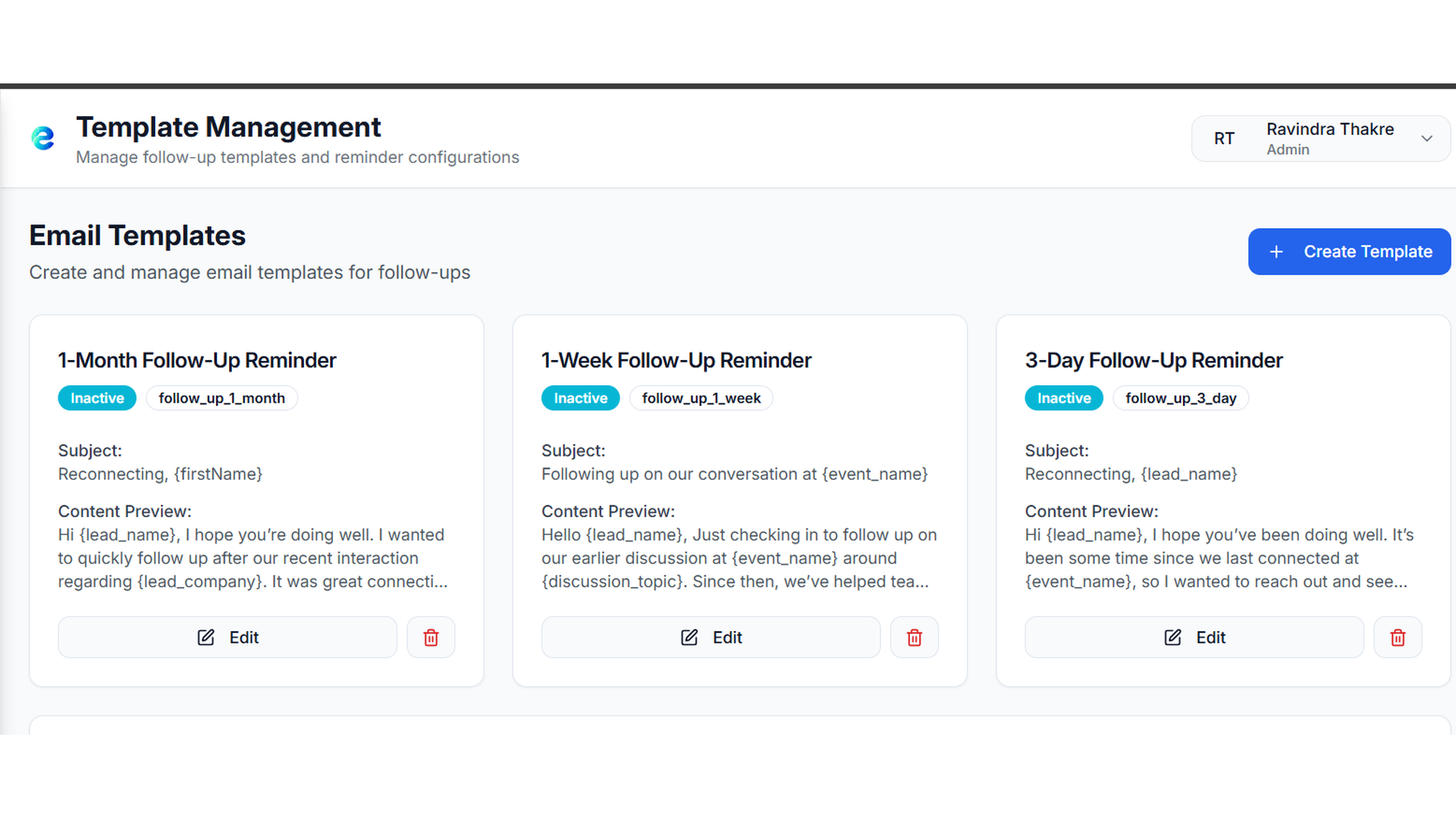Click the plus icon on Create Template
The height and width of the screenshot is (819, 1456).
click(x=1276, y=251)
